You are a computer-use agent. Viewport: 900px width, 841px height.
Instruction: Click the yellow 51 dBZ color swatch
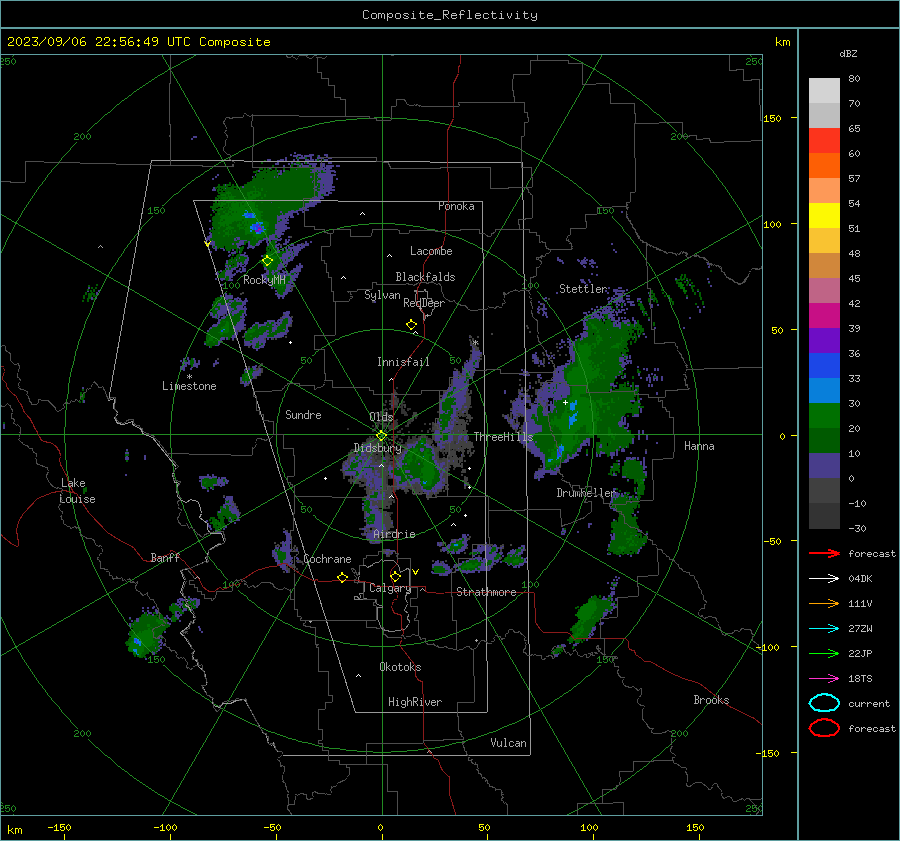(x=824, y=216)
